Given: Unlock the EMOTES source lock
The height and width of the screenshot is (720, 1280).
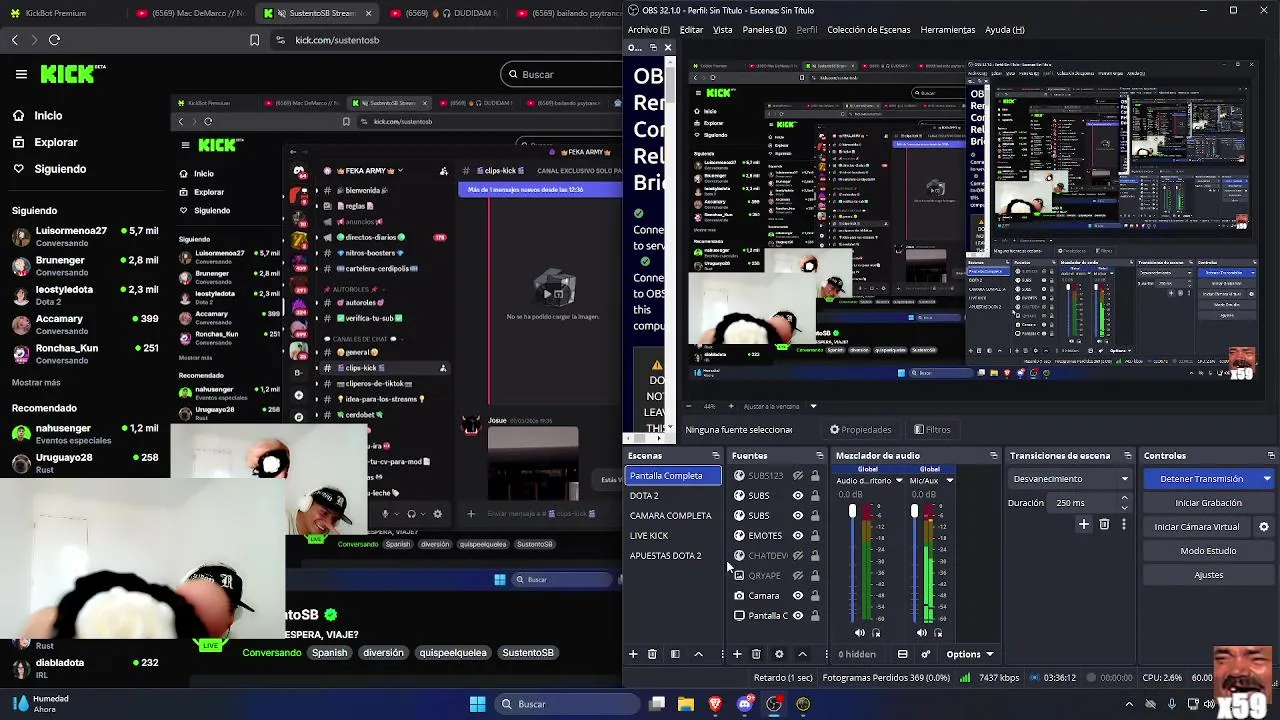Looking at the screenshot, I should click(x=815, y=536).
